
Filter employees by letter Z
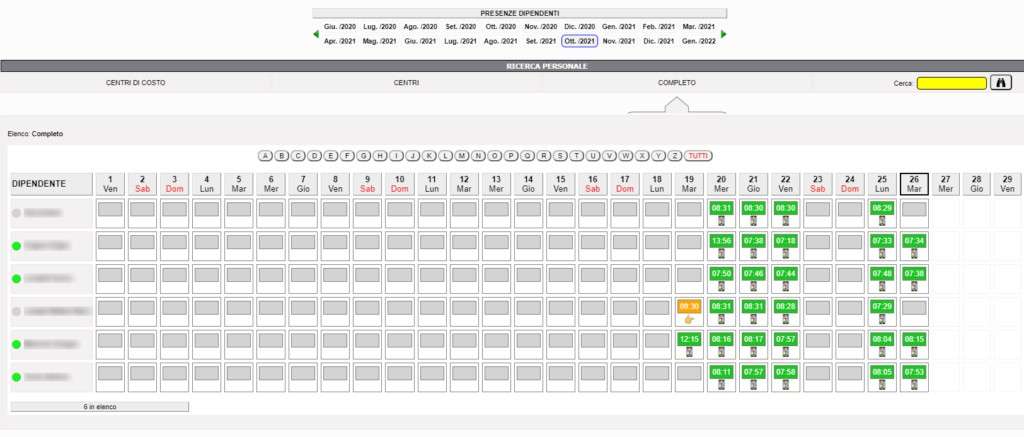click(x=675, y=156)
